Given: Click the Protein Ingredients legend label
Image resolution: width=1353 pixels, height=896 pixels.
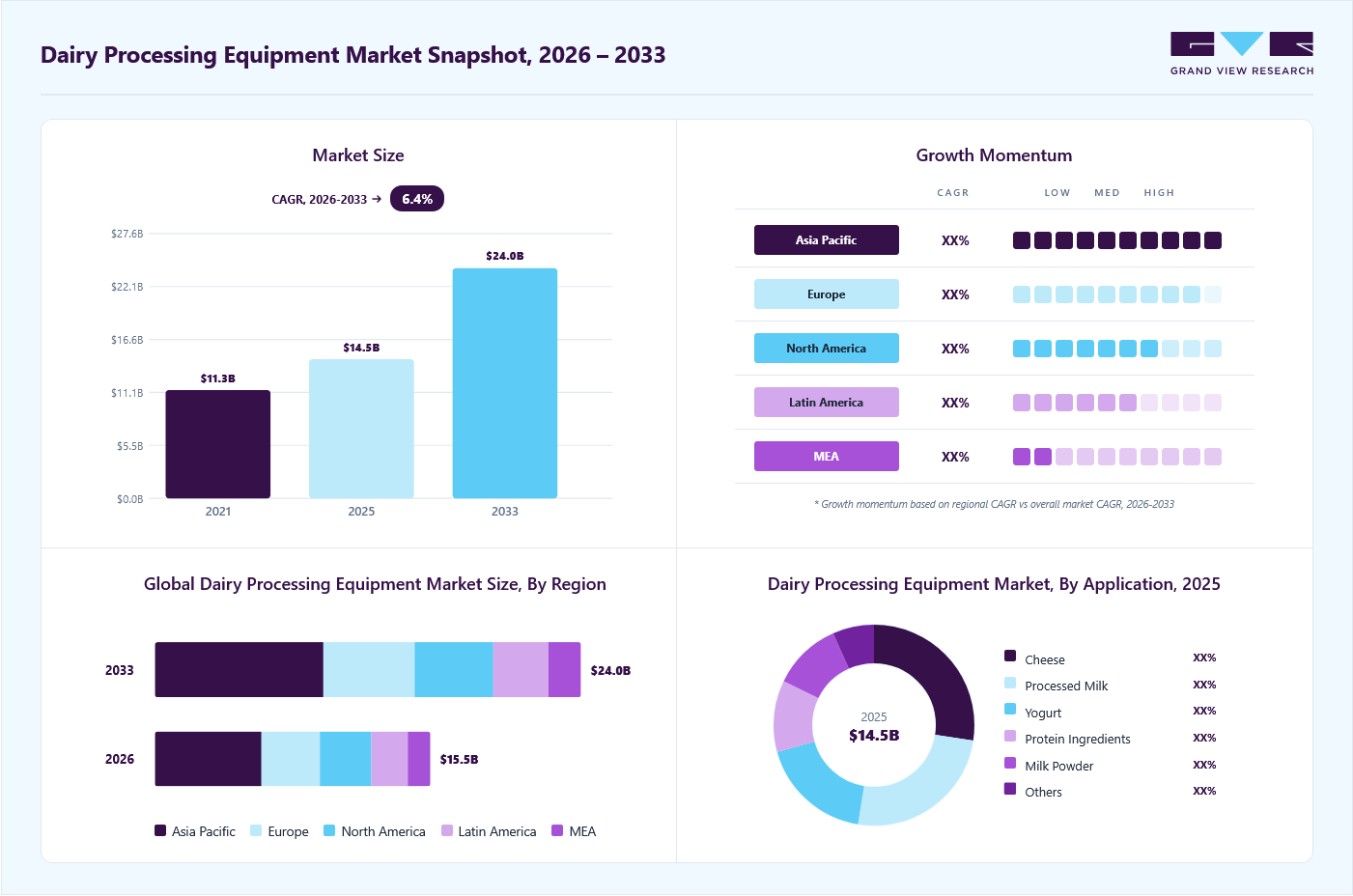Looking at the screenshot, I should (x=1078, y=740).
